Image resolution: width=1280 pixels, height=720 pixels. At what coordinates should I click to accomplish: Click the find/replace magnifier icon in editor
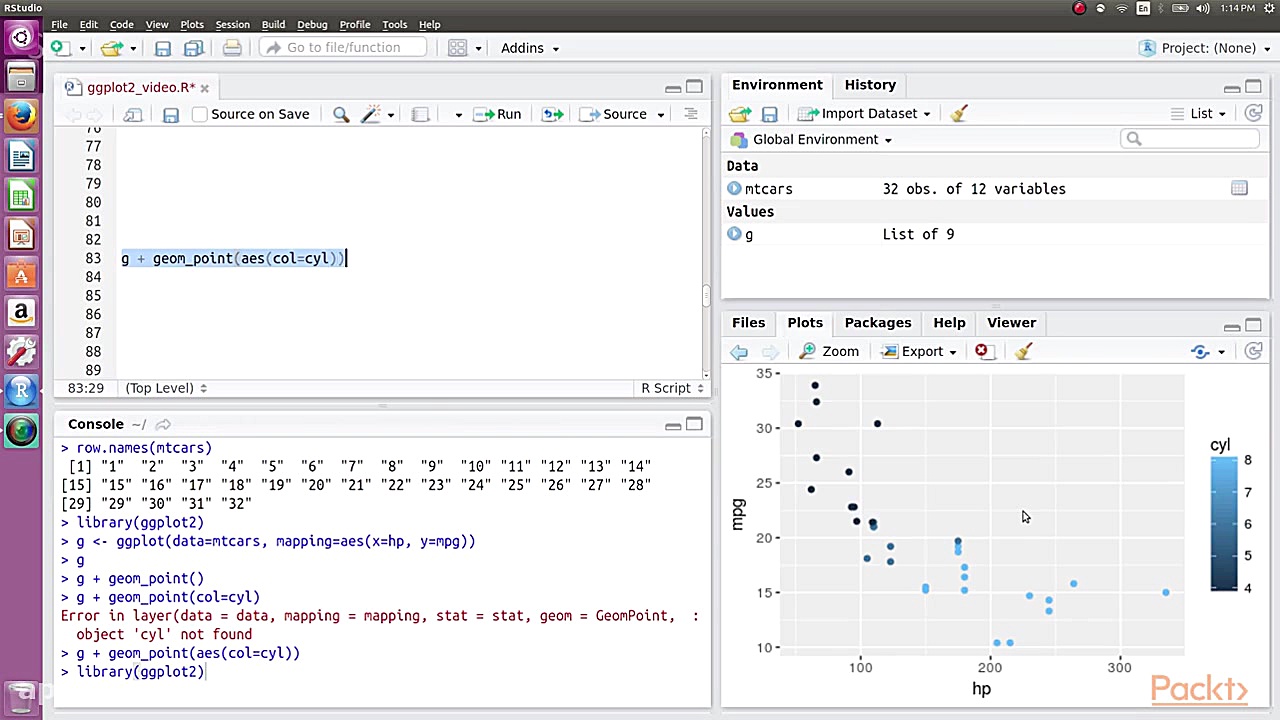[x=341, y=114]
